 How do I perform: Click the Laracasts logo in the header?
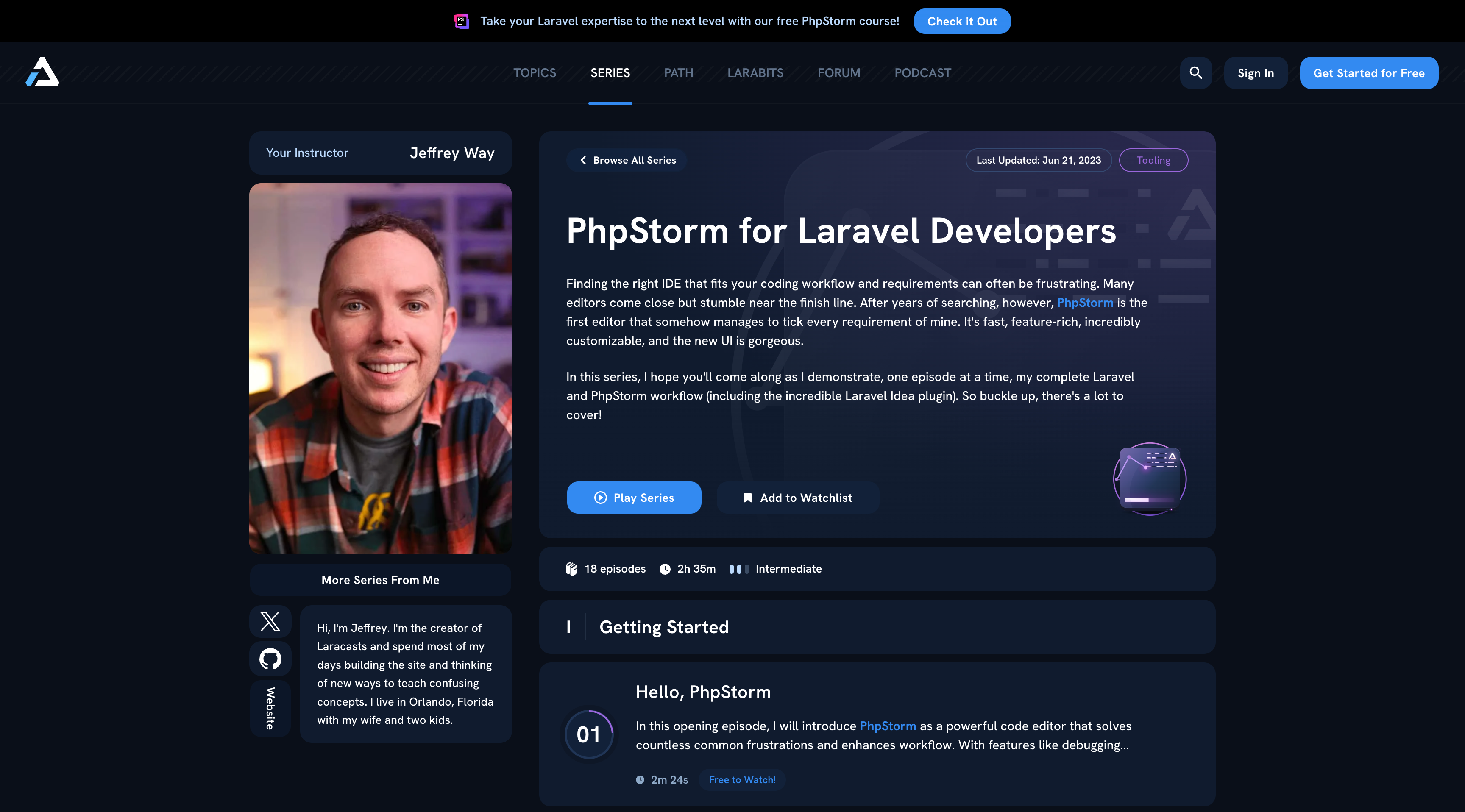tap(43, 72)
